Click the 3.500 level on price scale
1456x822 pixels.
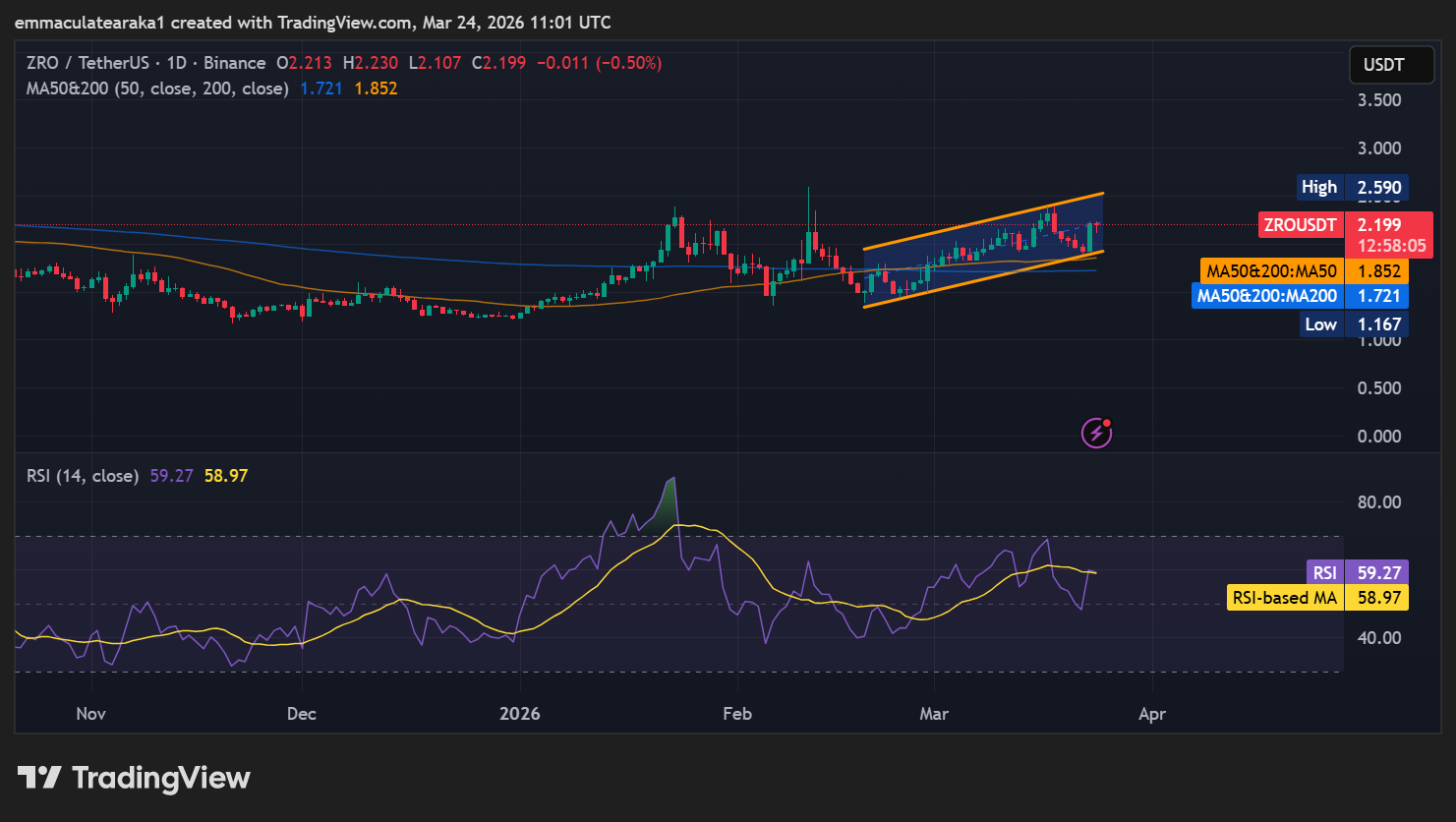click(1378, 100)
